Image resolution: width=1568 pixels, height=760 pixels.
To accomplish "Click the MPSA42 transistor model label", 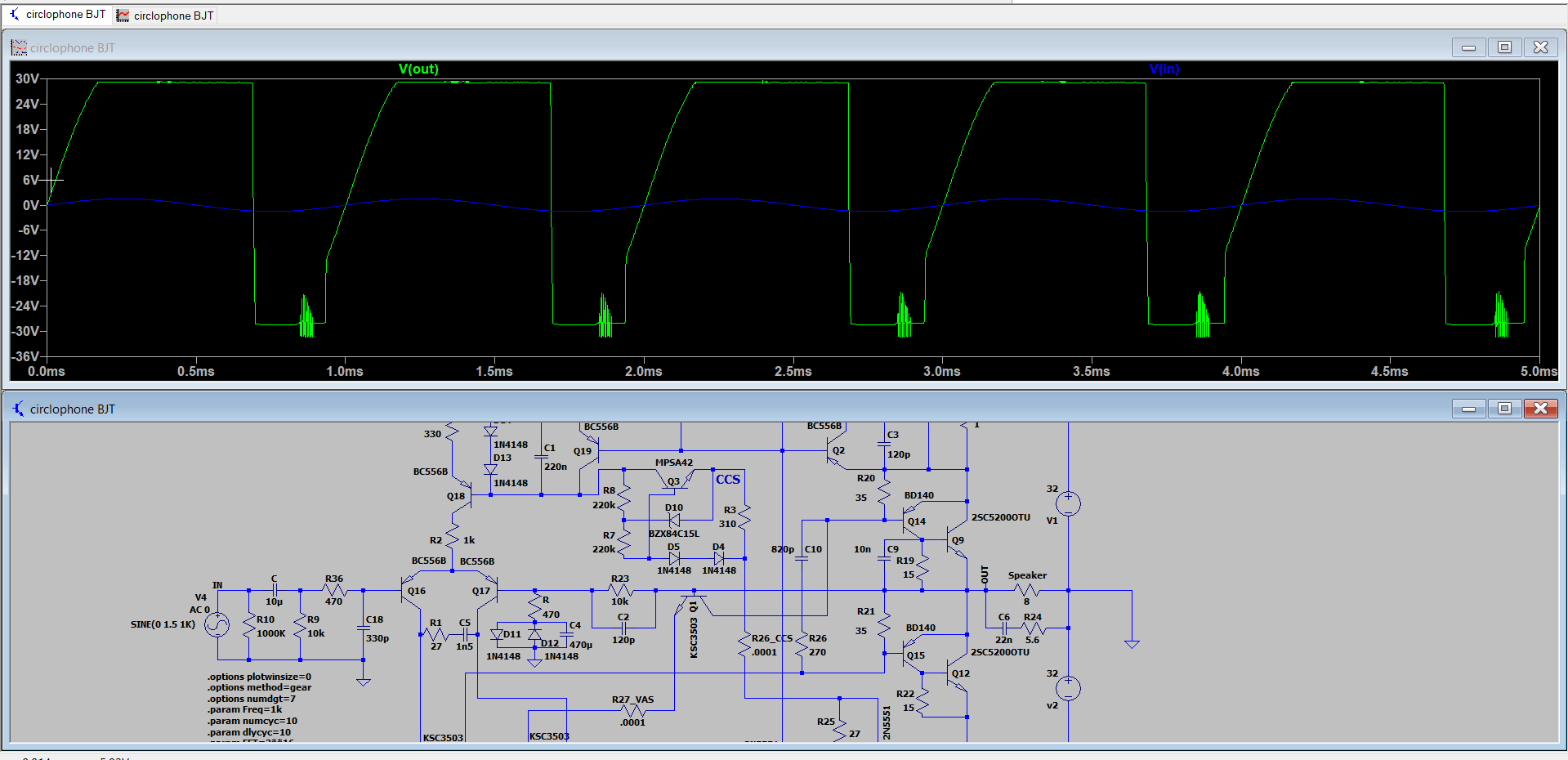I will (x=674, y=463).
